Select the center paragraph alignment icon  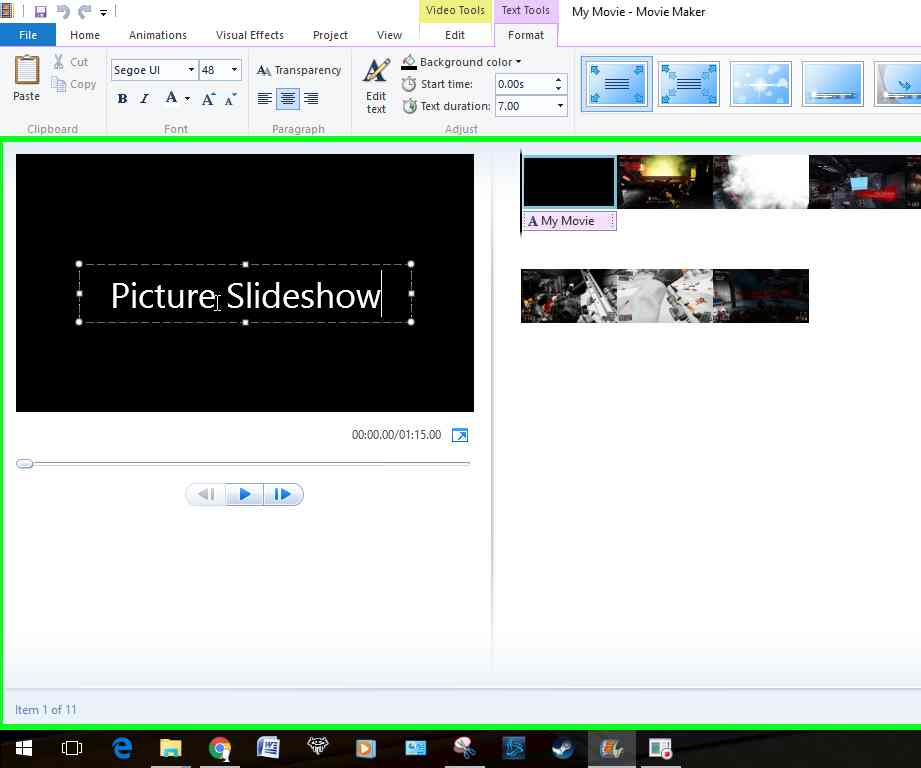(x=288, y=98)
